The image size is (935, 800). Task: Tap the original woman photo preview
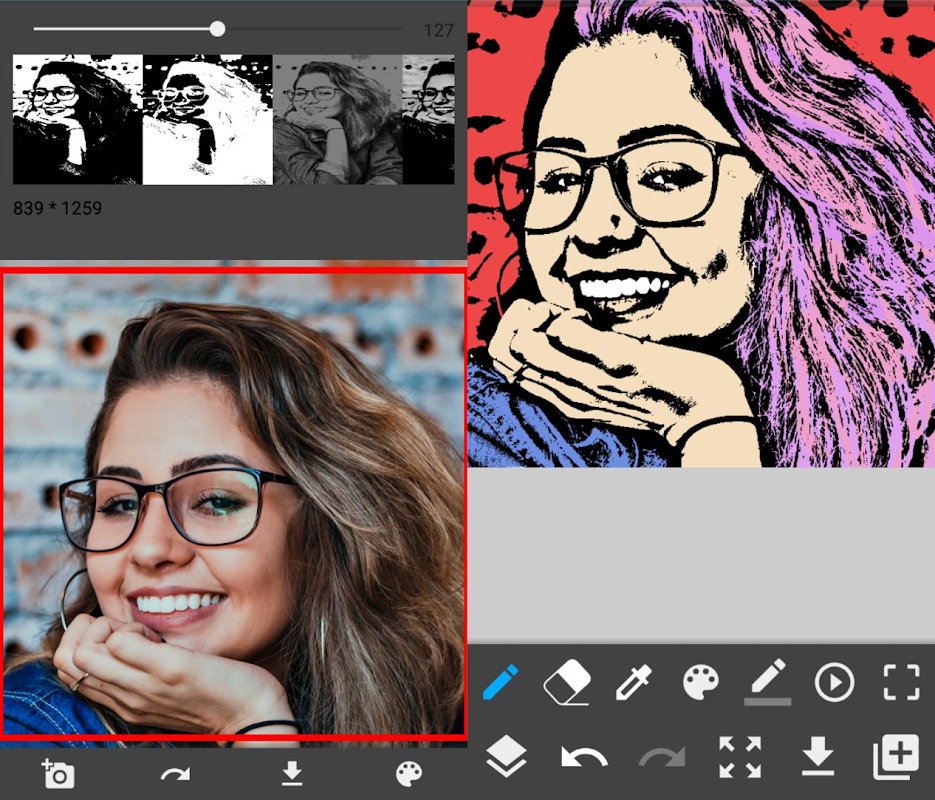[x=233, y=504]
